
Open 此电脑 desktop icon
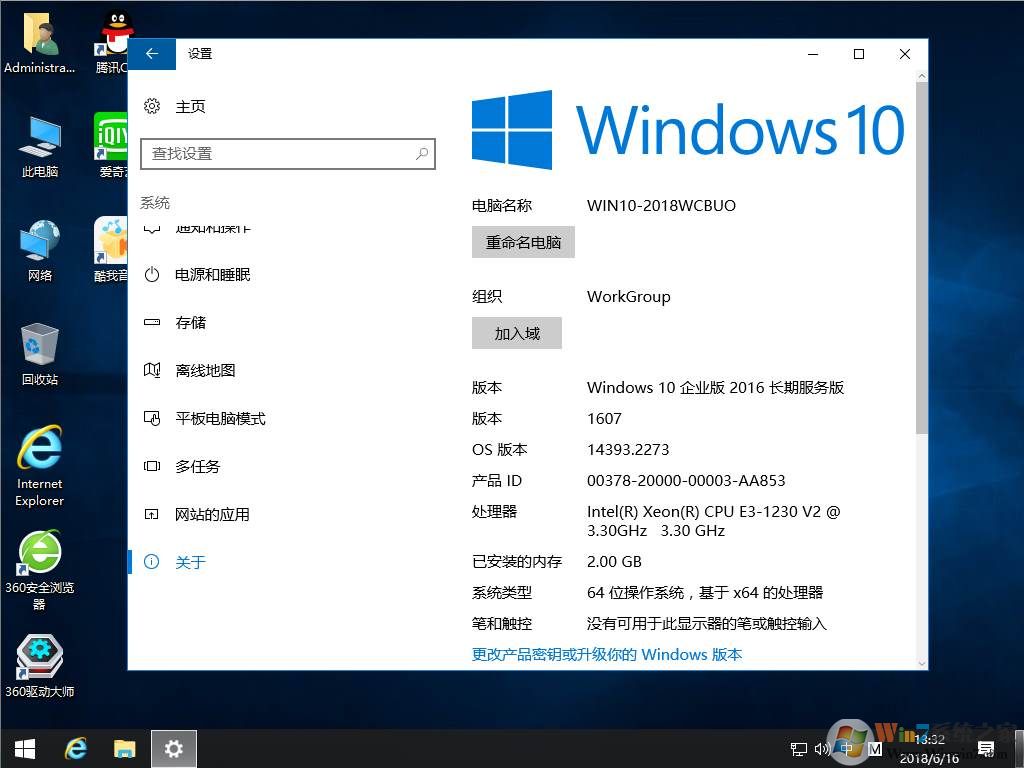(x=40, y=147)
